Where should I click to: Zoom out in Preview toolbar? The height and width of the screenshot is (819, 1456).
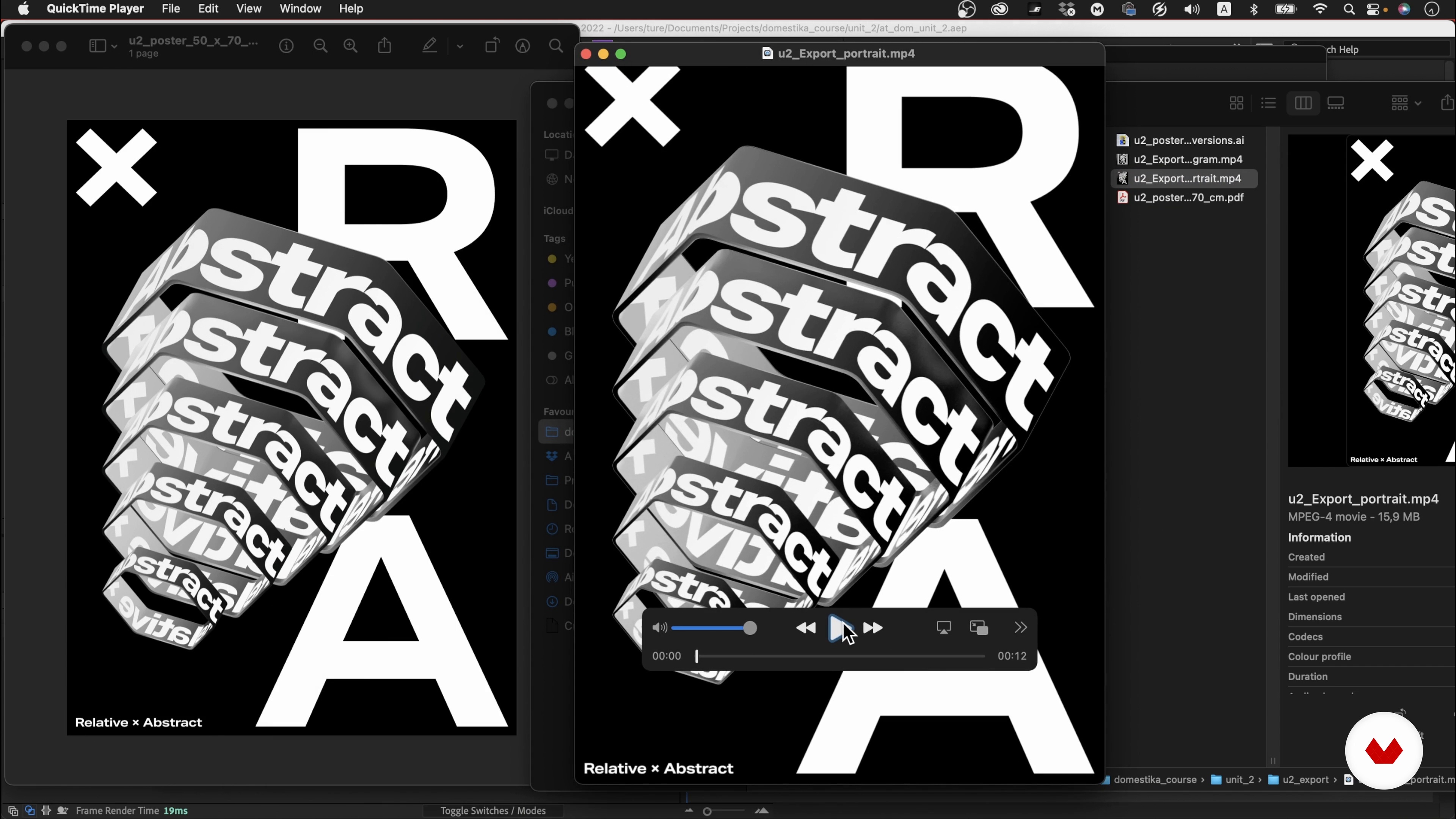tap(320, 46)
